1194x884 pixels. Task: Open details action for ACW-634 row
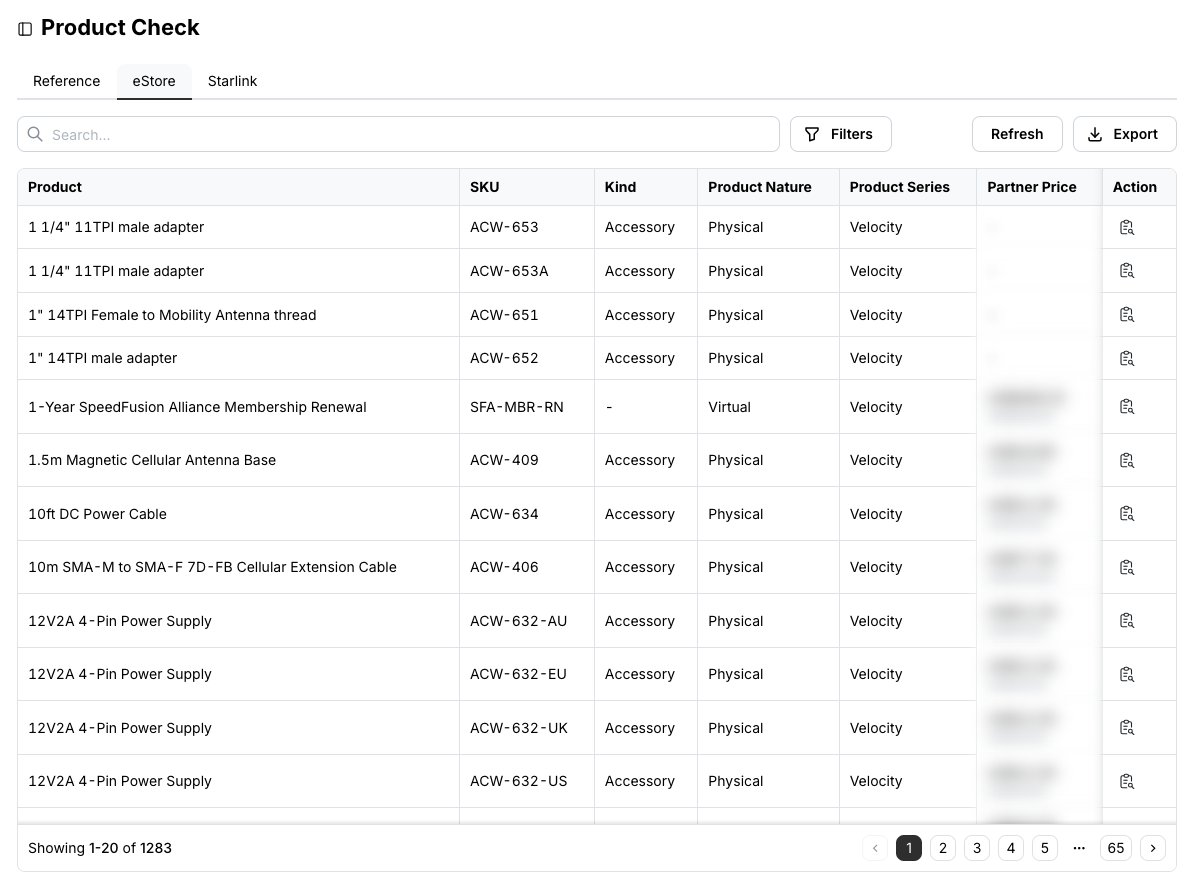pyautogui.click(x=1127, y=513)
